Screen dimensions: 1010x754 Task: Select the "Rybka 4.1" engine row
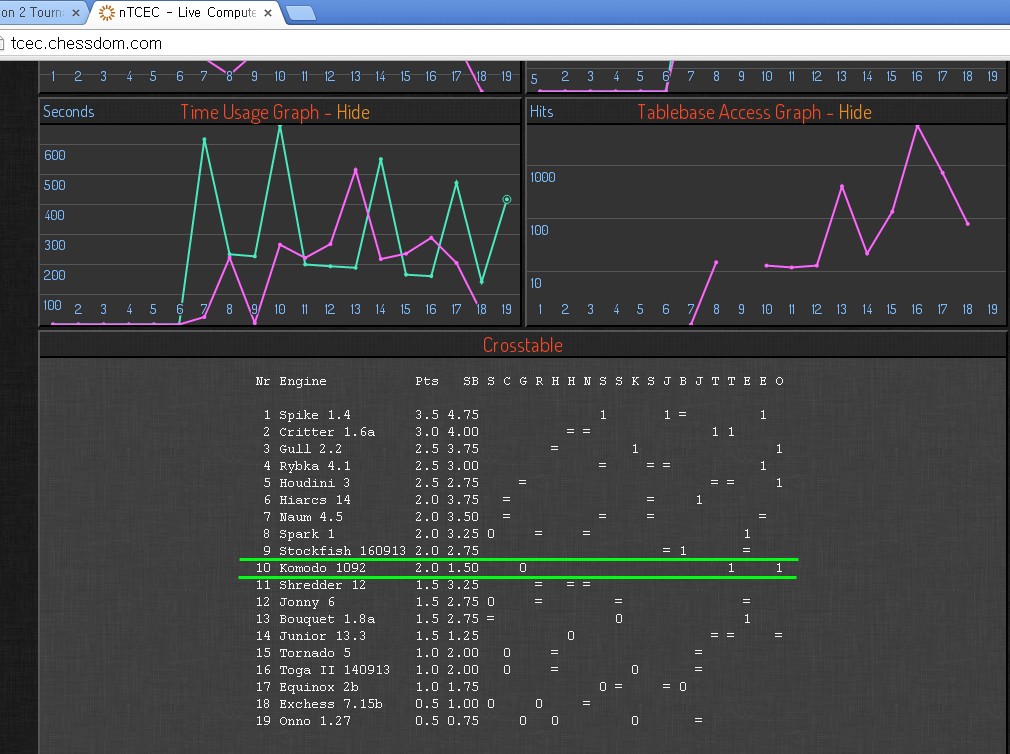click(x=519, y=466)
